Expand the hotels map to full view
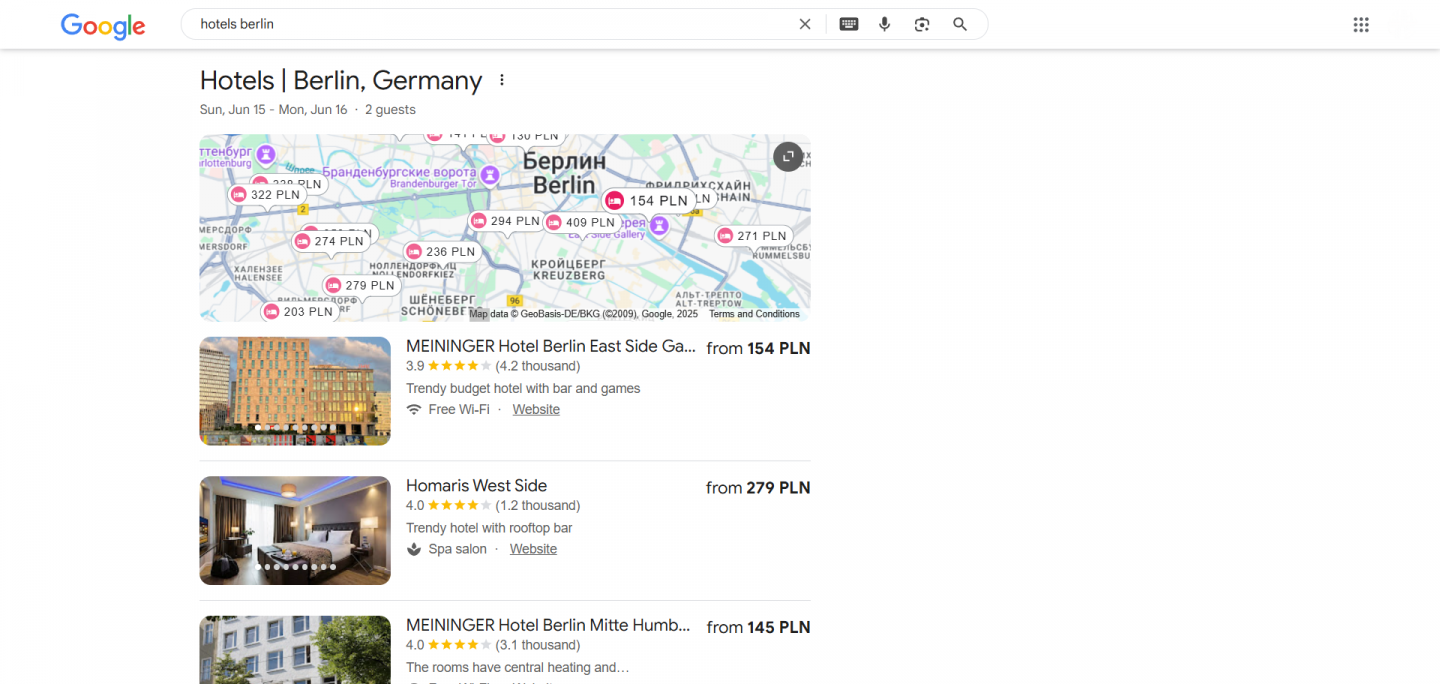This screenshot has width=1440, height=684. [x=788, y=156]
